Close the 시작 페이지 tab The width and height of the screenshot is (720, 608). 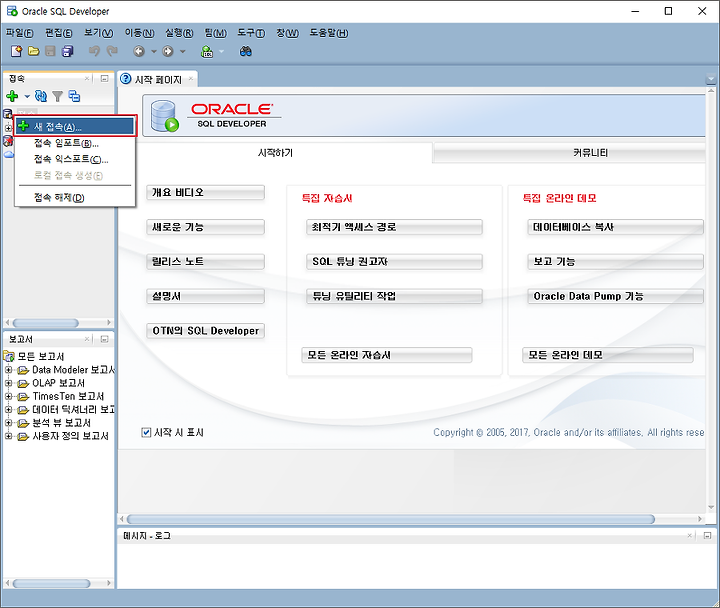(191, 79)
